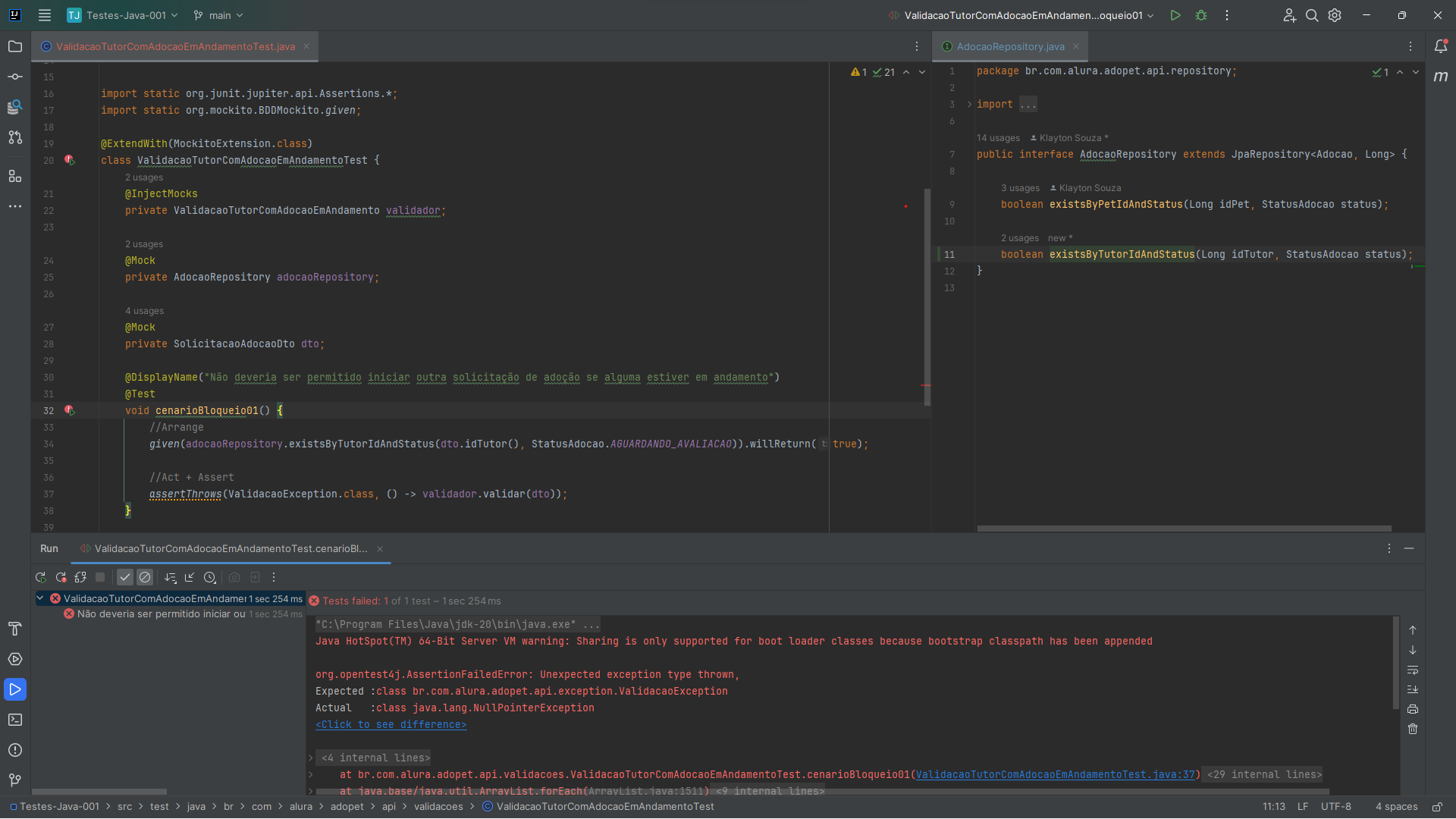Print the console output

[x=1413, y=710]
